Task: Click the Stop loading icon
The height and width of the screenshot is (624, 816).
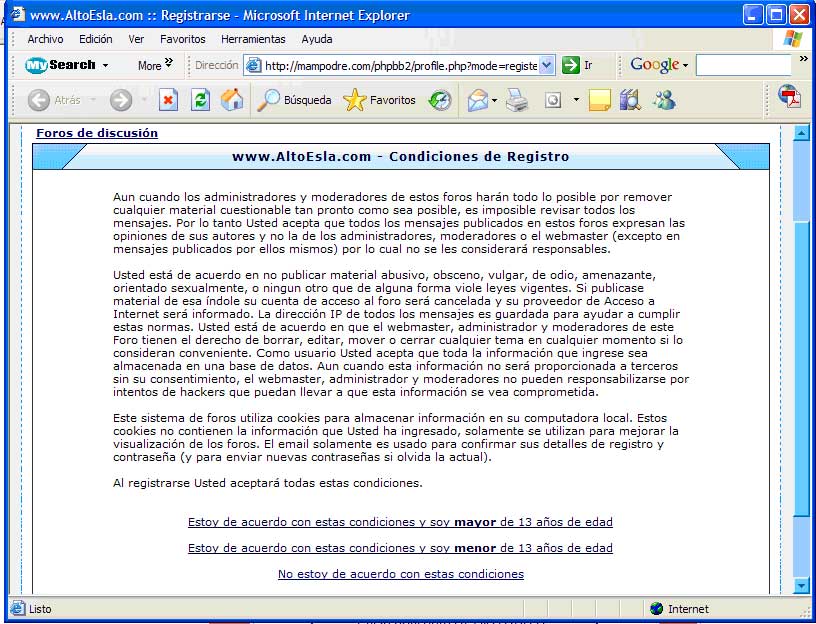Action: 168,100
